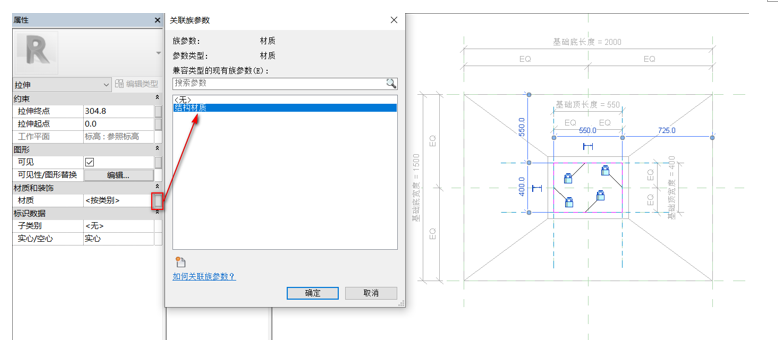This screenshot has width=778, height=362.
Task: Click the dimension symbol below the 550.0 dimension
Action: point(588,146)
